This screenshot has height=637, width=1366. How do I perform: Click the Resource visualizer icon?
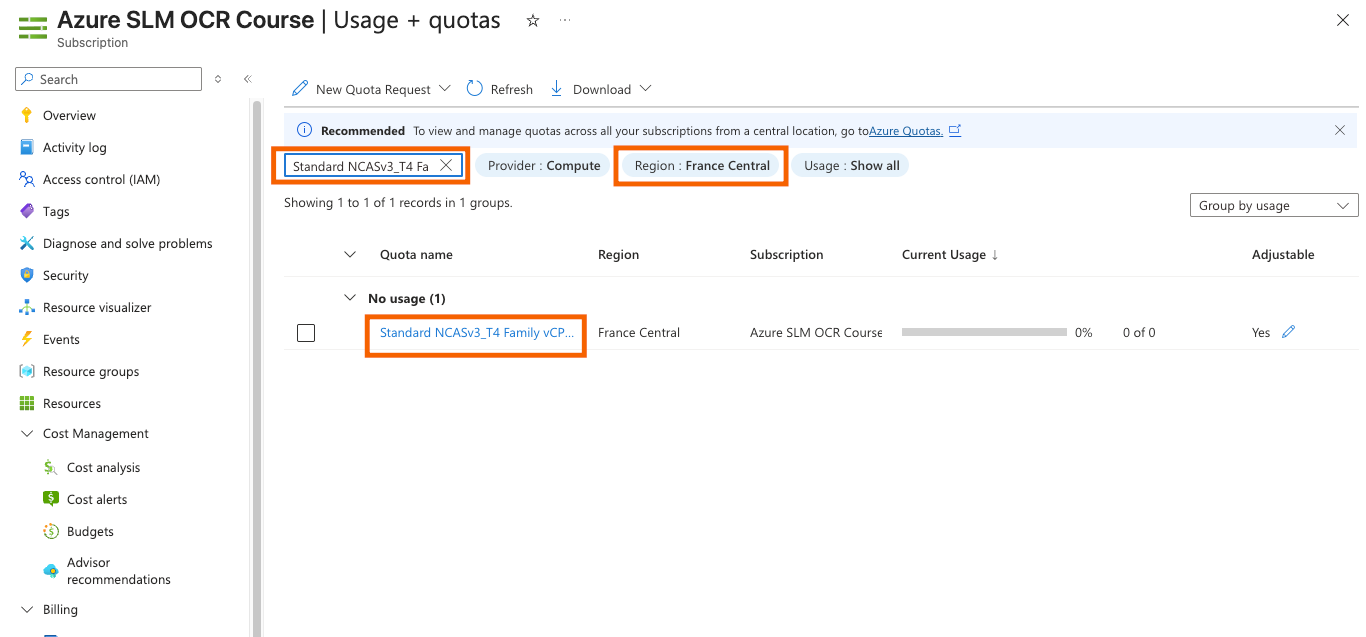27,307
